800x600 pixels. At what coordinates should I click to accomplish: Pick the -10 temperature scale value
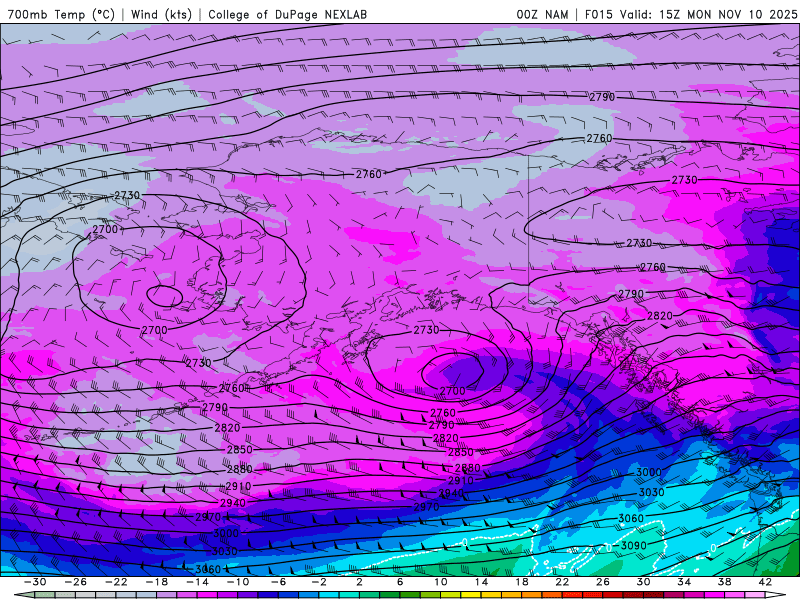(x=238, y=582)
